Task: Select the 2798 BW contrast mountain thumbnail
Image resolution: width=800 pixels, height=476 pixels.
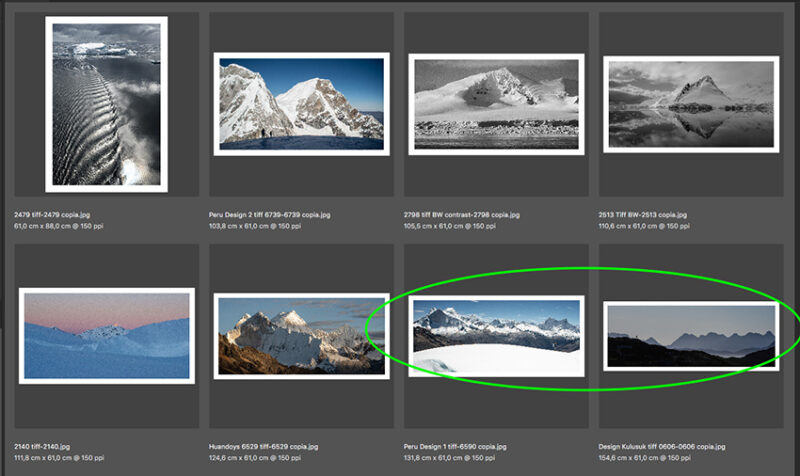Action: 496,104
